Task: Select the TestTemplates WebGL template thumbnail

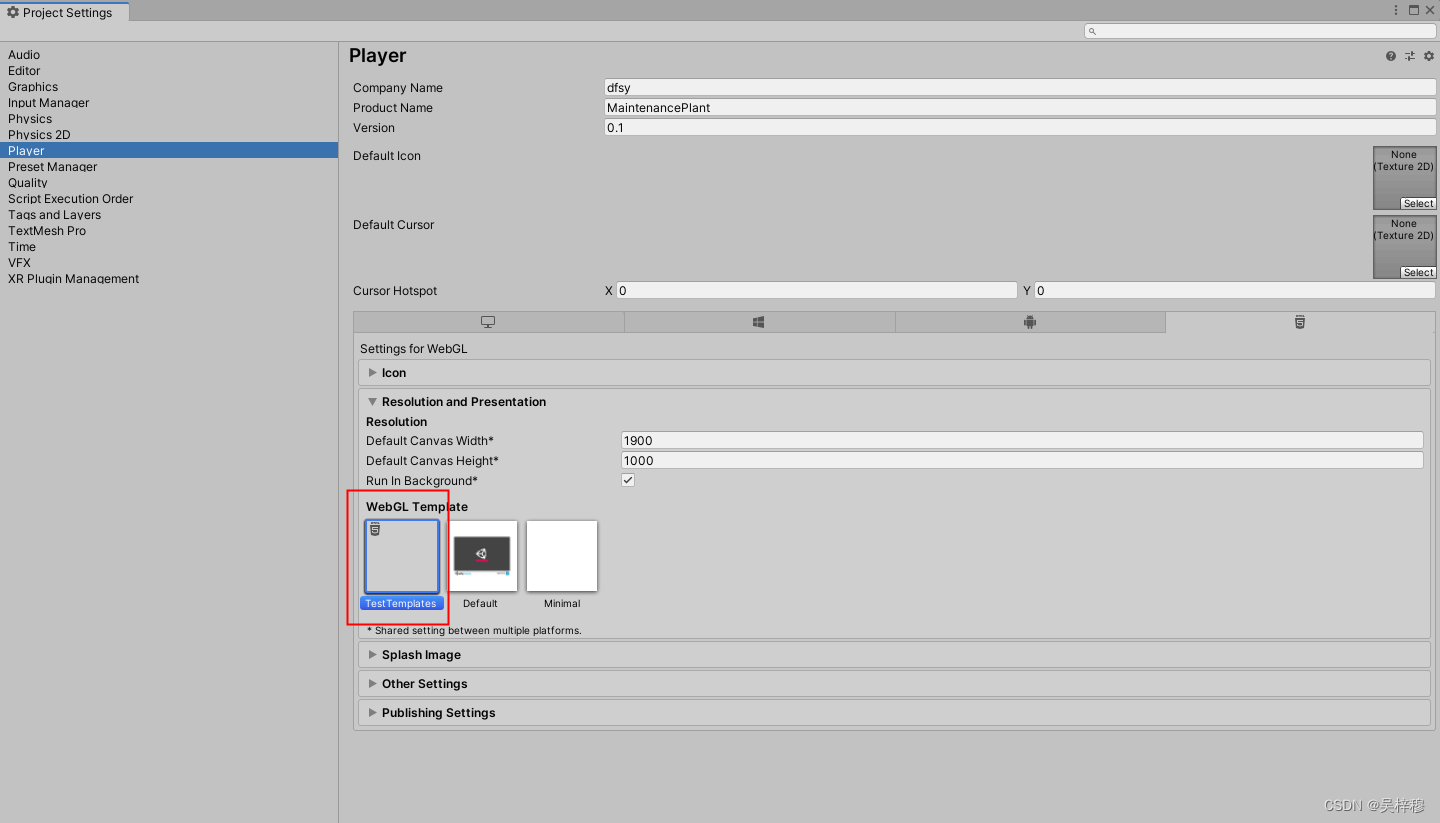Action: (x=401, y=555)
